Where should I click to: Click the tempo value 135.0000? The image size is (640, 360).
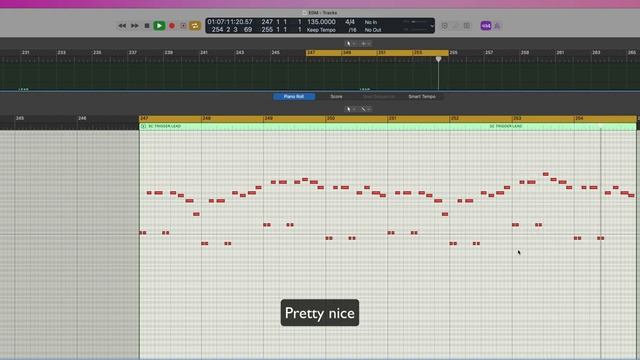(x=321, y=22)
